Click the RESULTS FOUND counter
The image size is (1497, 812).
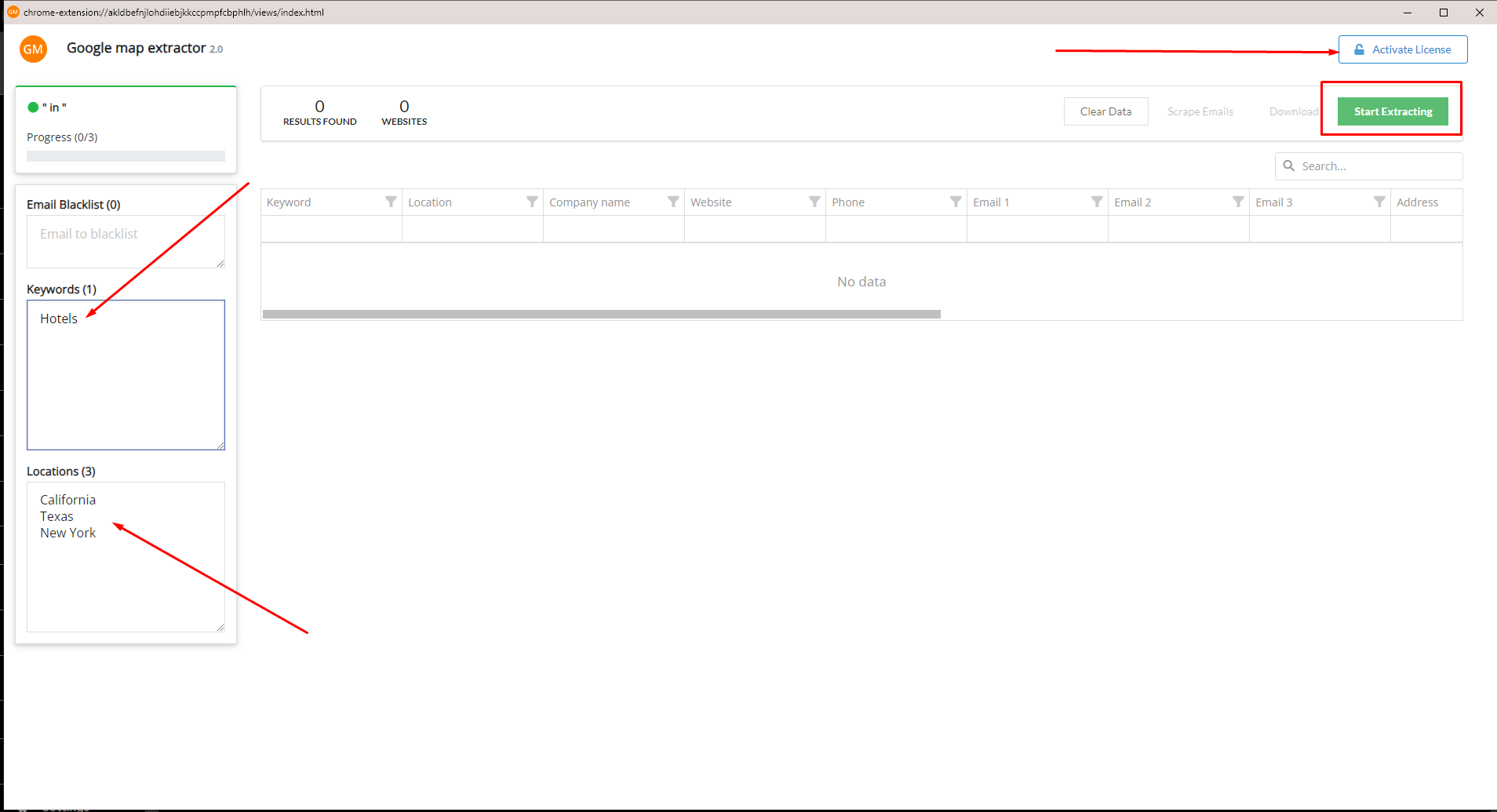point(319,112)
